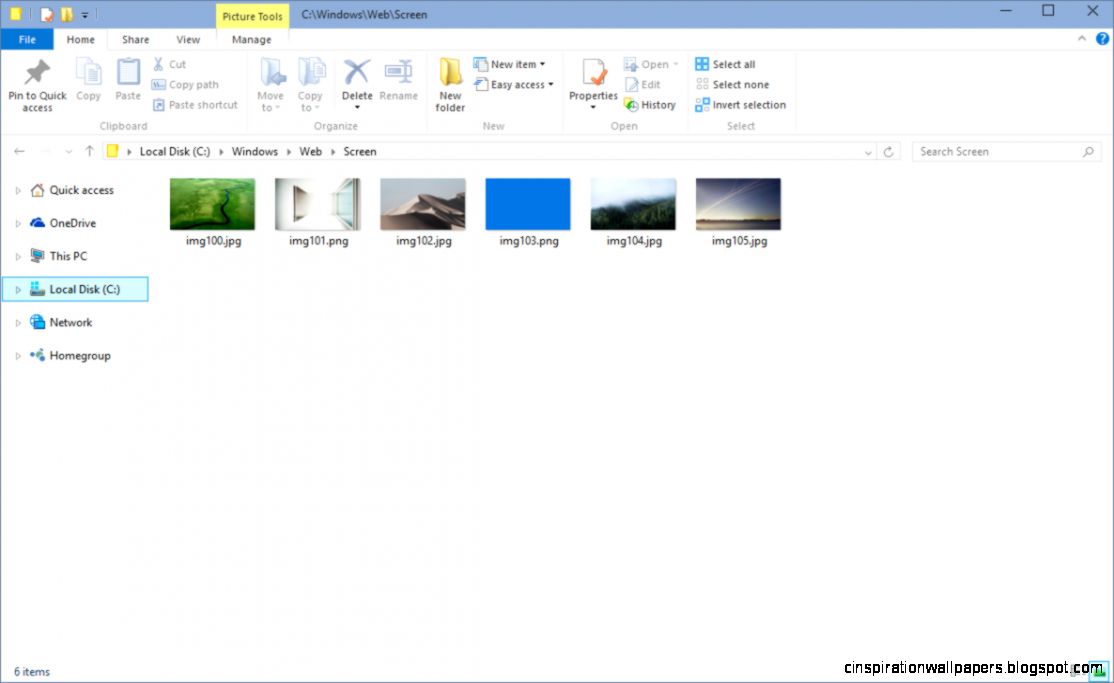Click the Refresh icon in the address bar
1114x683 pixels.
tap(889, 151)
